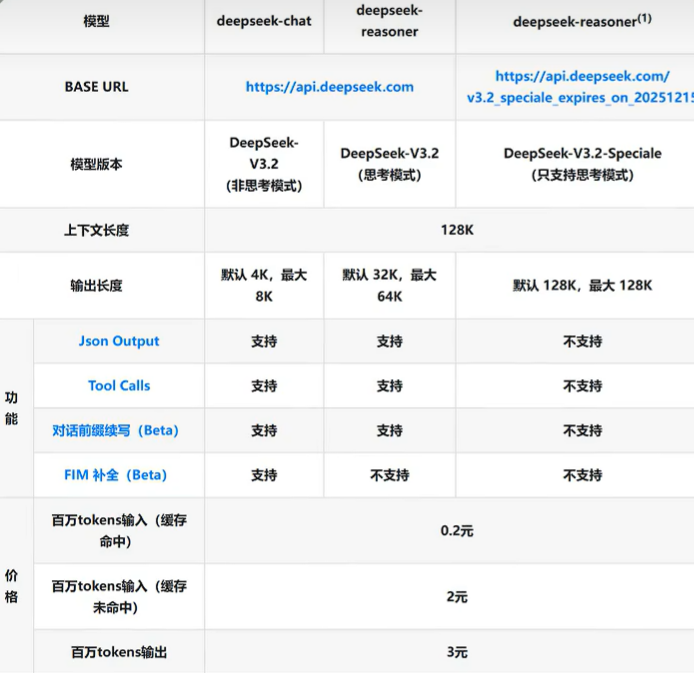Viewport: 694px width, 673px height.
Task: Select the 百万tokens输入（缓存未命中）label
Action: tap(119, 596)
